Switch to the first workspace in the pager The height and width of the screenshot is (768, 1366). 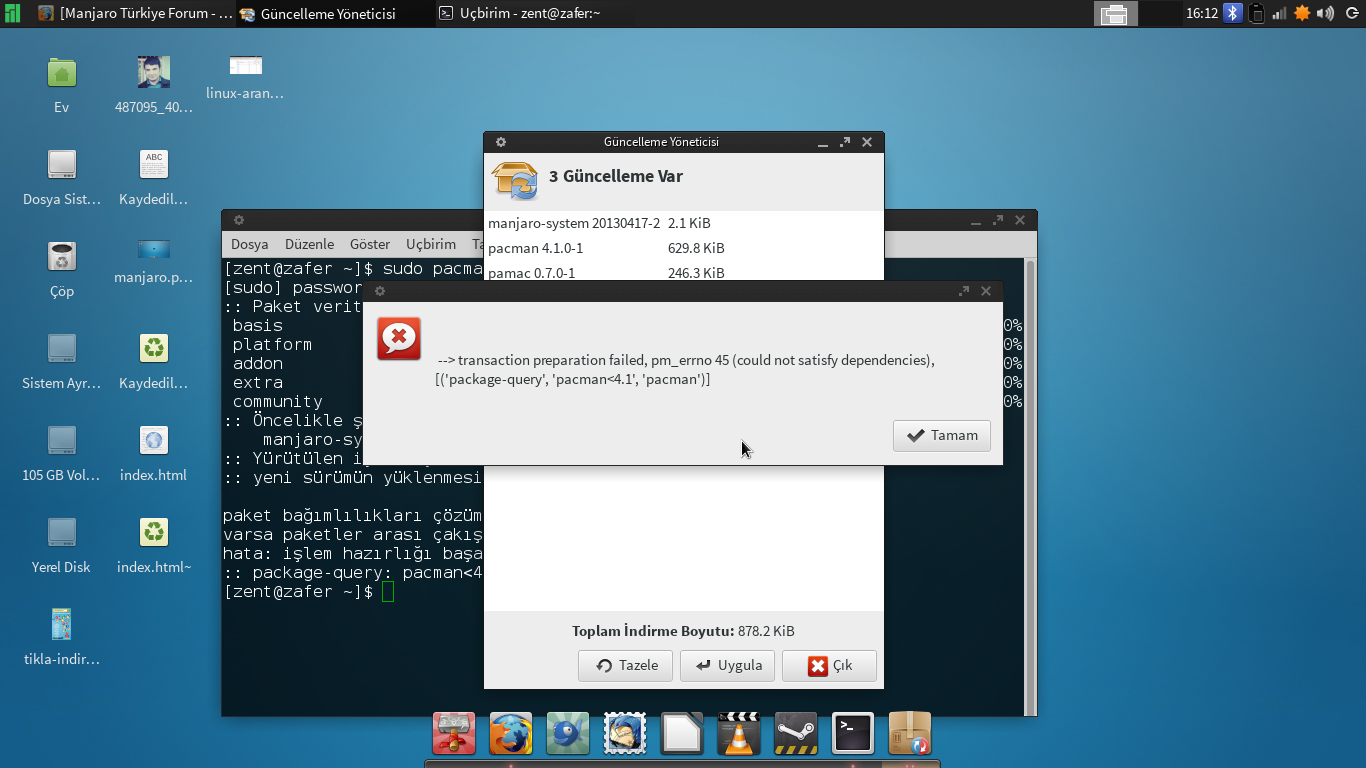click(1115, 13)
